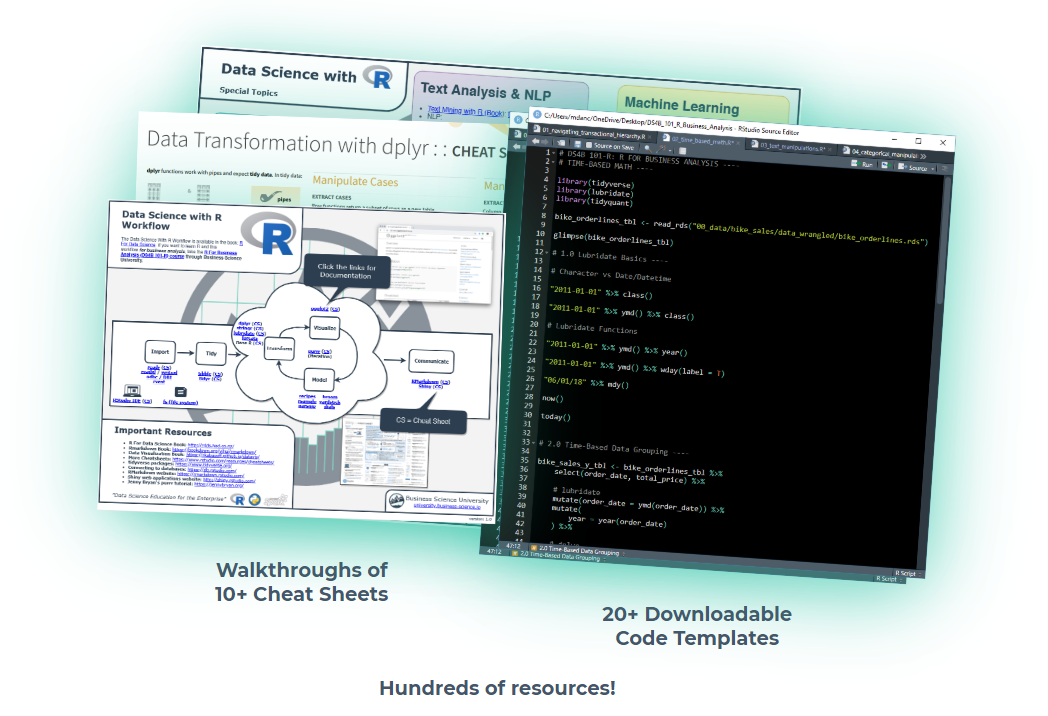Click the back navigation arrow in RStudio editor
This screenshot has height=716, width=1048.
coord(536,142)
